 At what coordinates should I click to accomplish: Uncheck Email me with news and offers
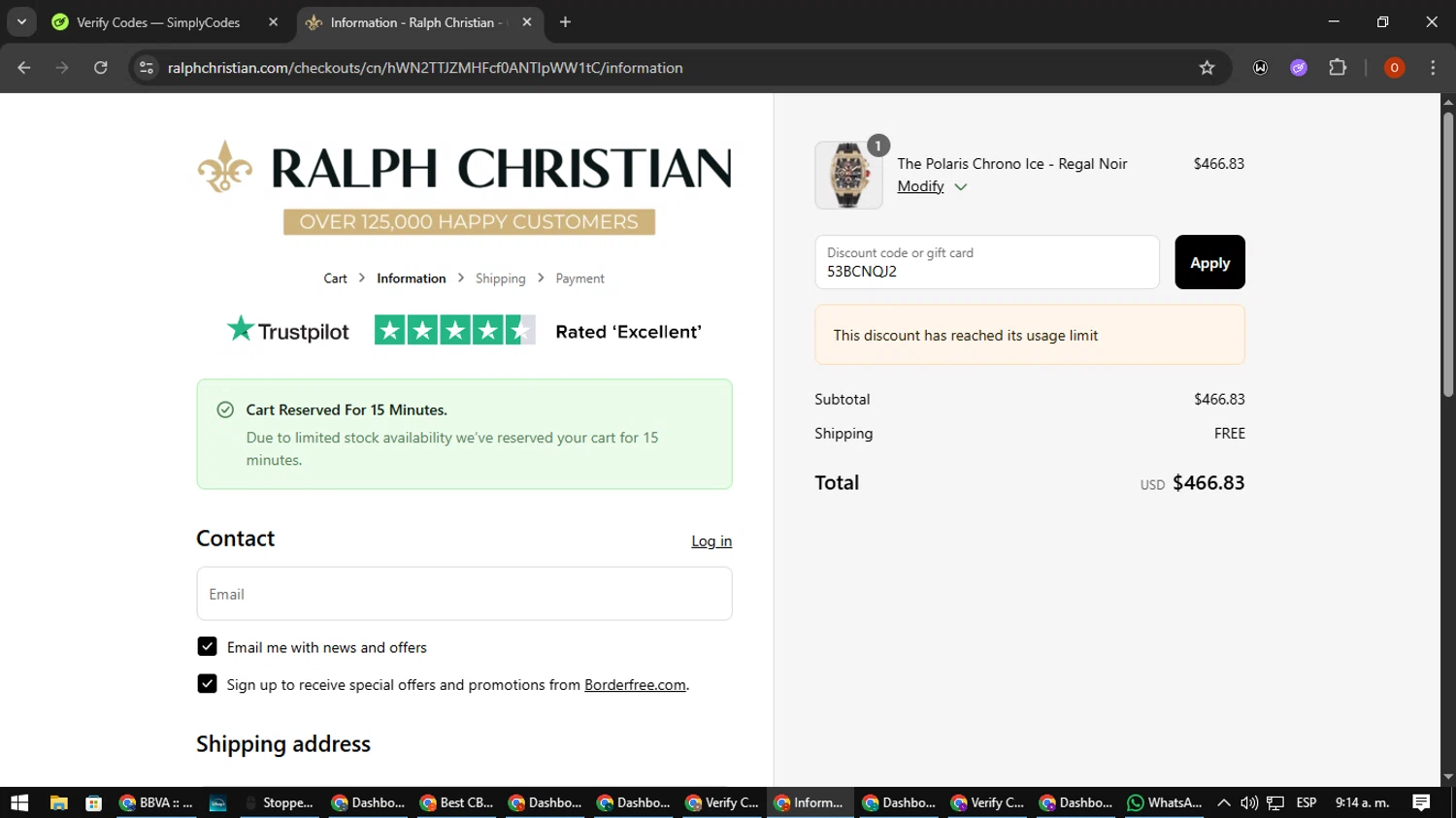pyautogui.click(x=207, y=647)
